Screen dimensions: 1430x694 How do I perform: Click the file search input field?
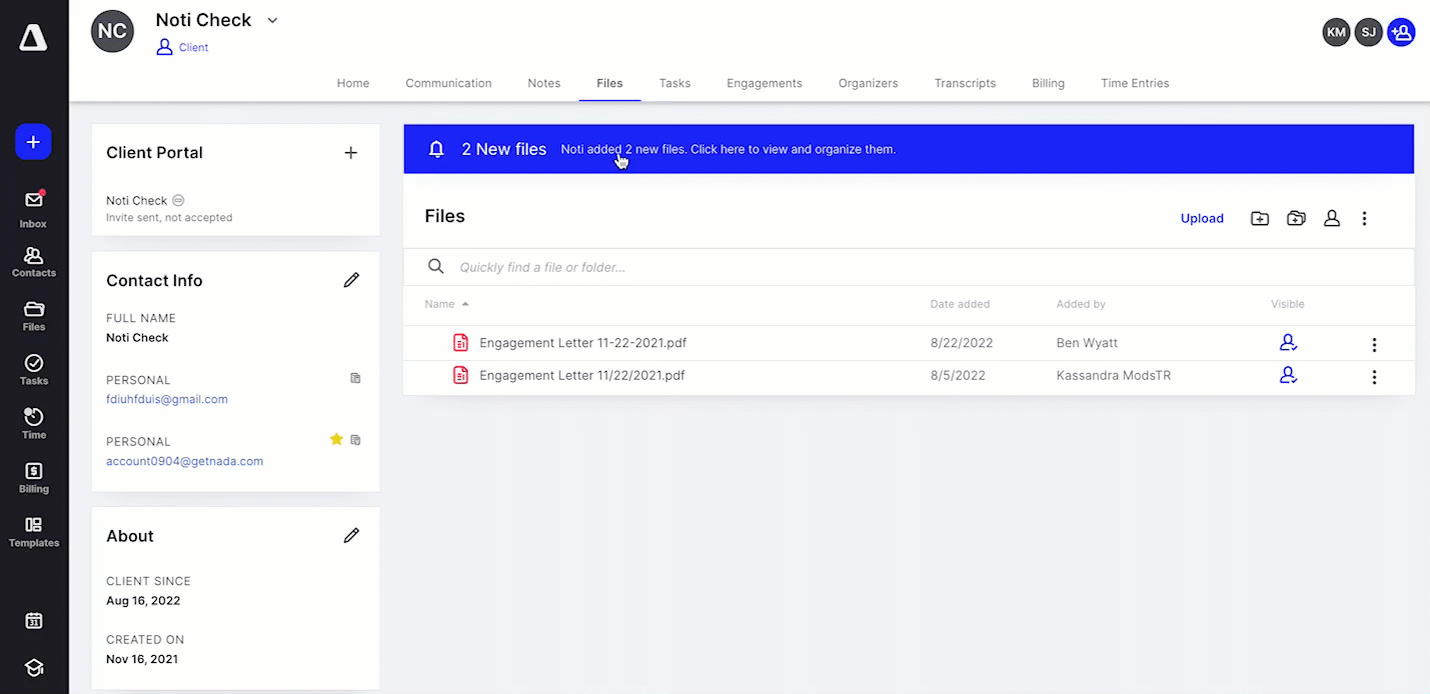[908, 267]
